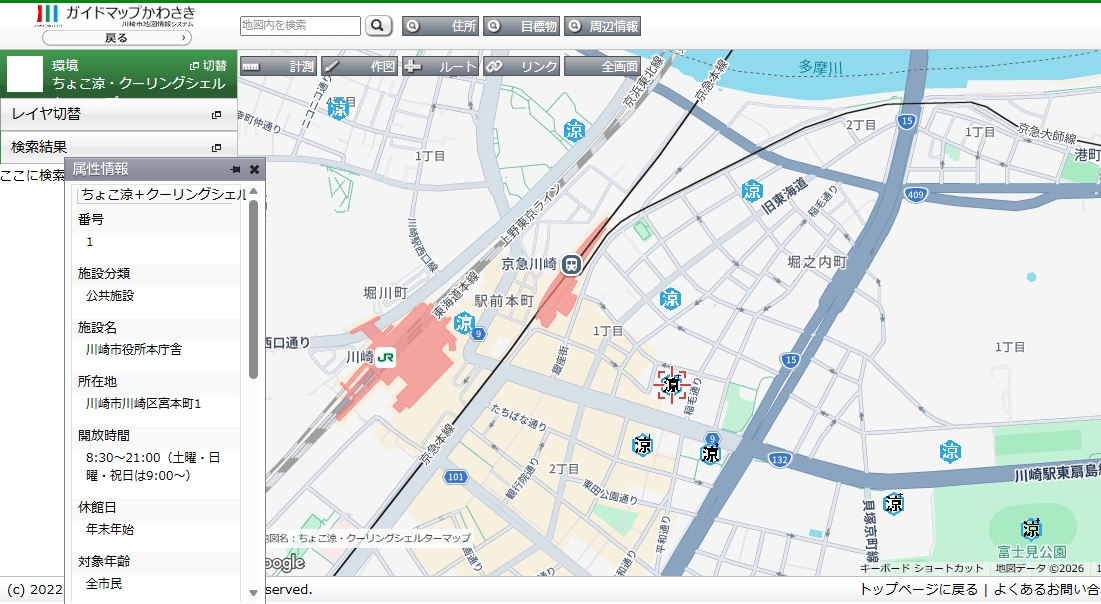Click the 涼 marker next to 駅前本町

point(464,323)
